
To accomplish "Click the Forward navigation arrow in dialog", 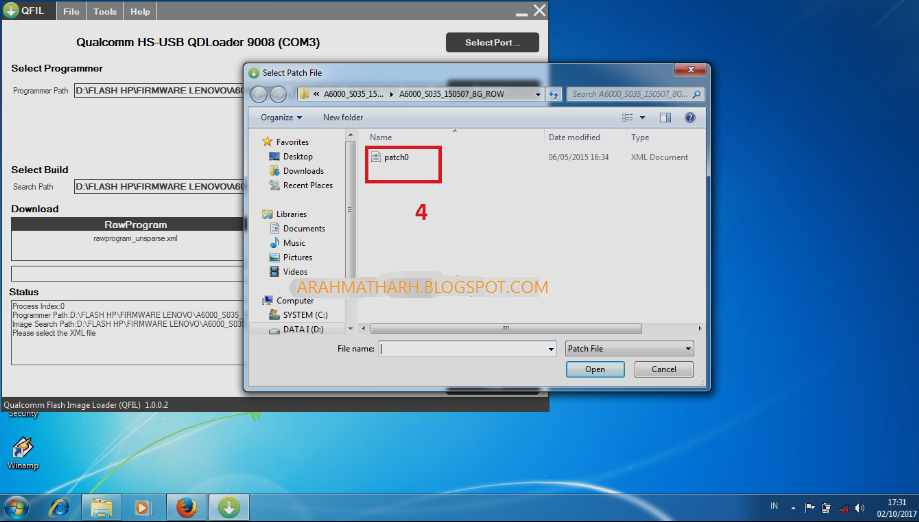I will (278, 94).
